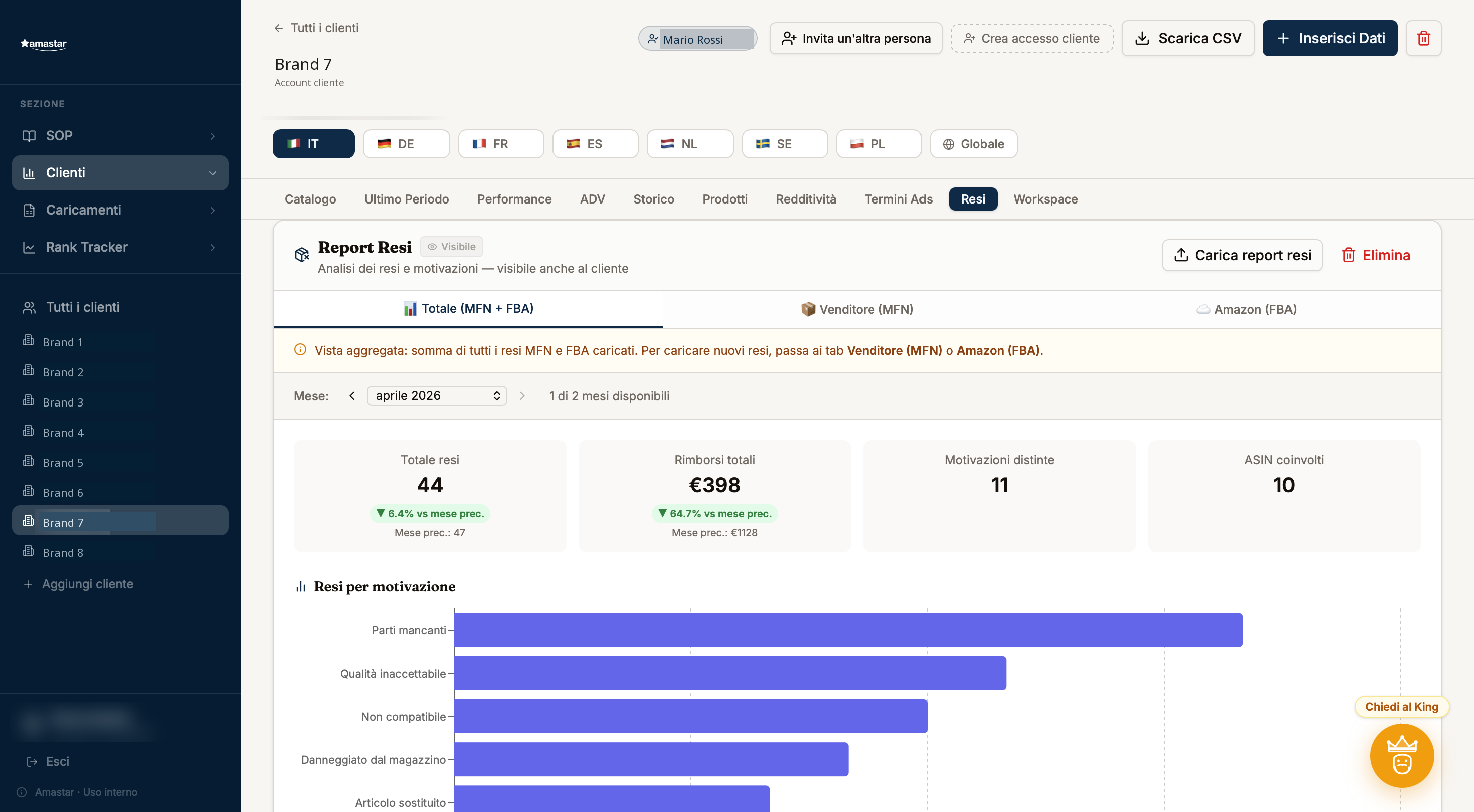The image size is (1474, 812).
Task: Switch to the Venditore (MFN) tab
Action: click(857, 309)
